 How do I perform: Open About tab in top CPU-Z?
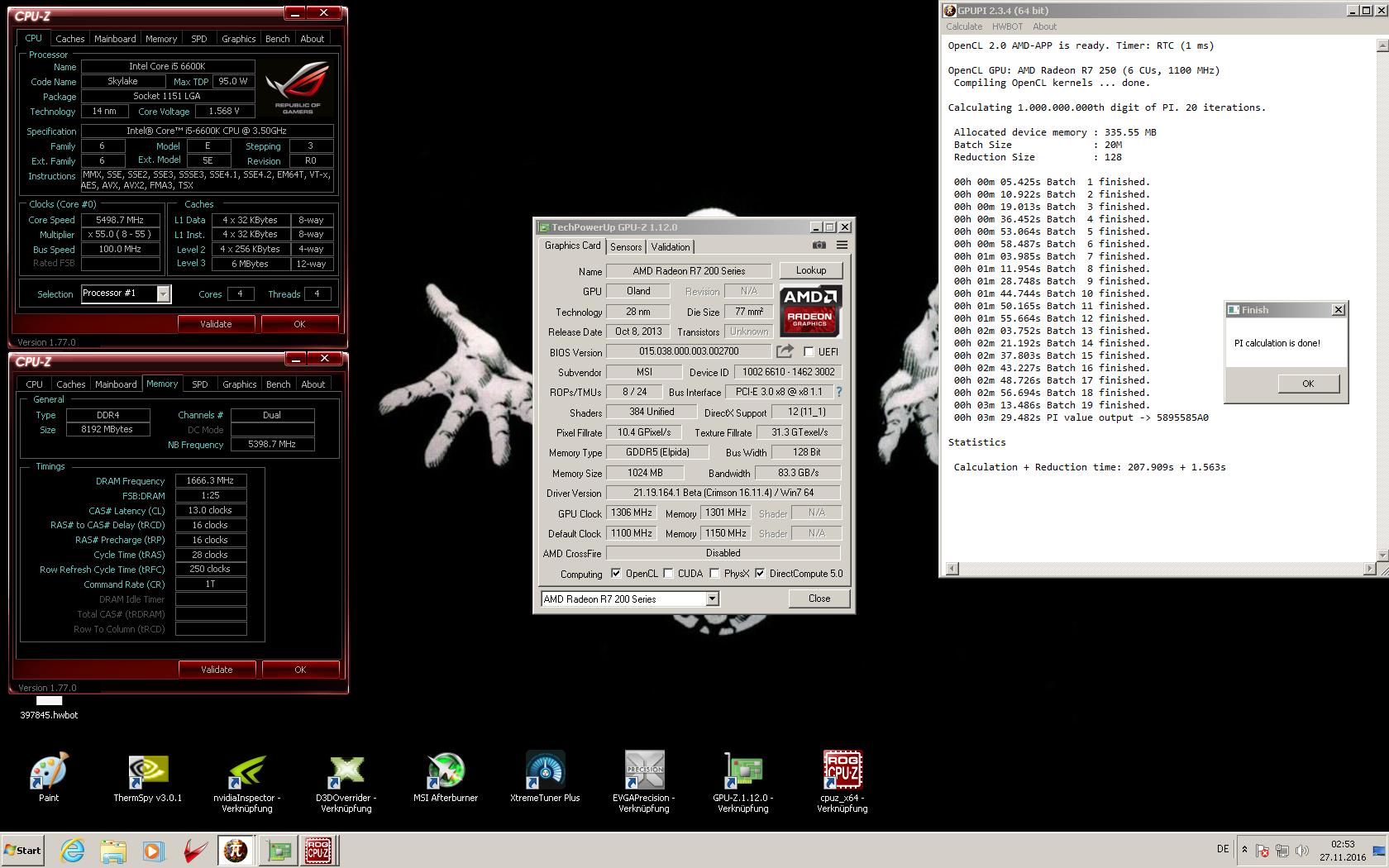pos(312,39)
